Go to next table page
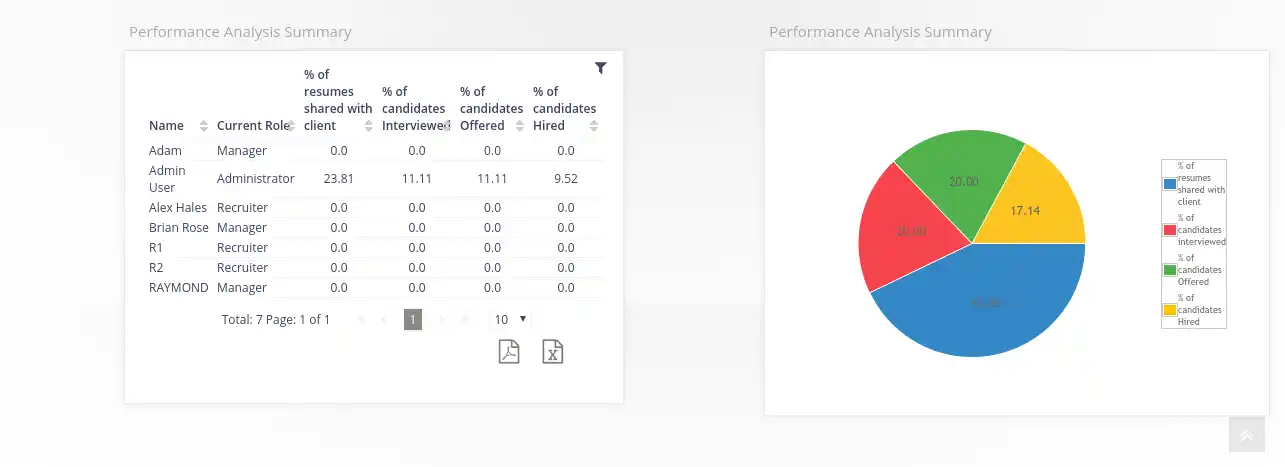This screenshot has width=1285, height=467. (441, 320)
